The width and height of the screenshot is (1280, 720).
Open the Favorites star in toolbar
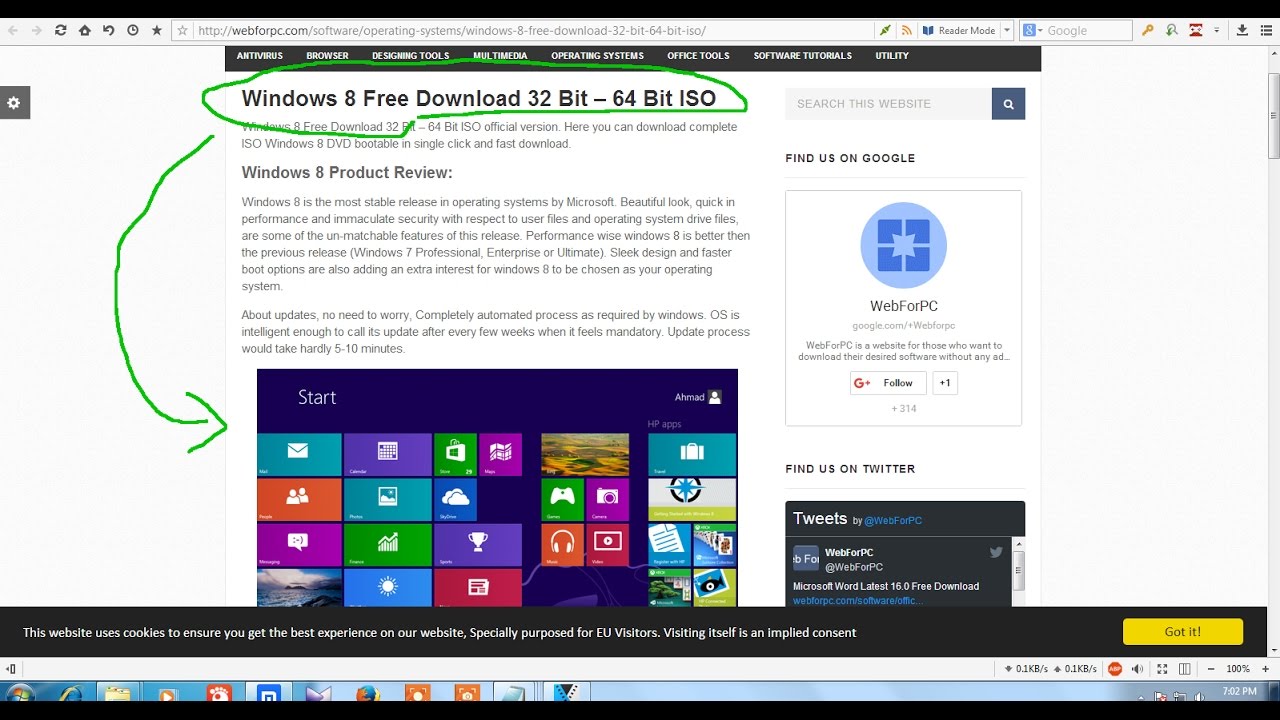point(157,31)
